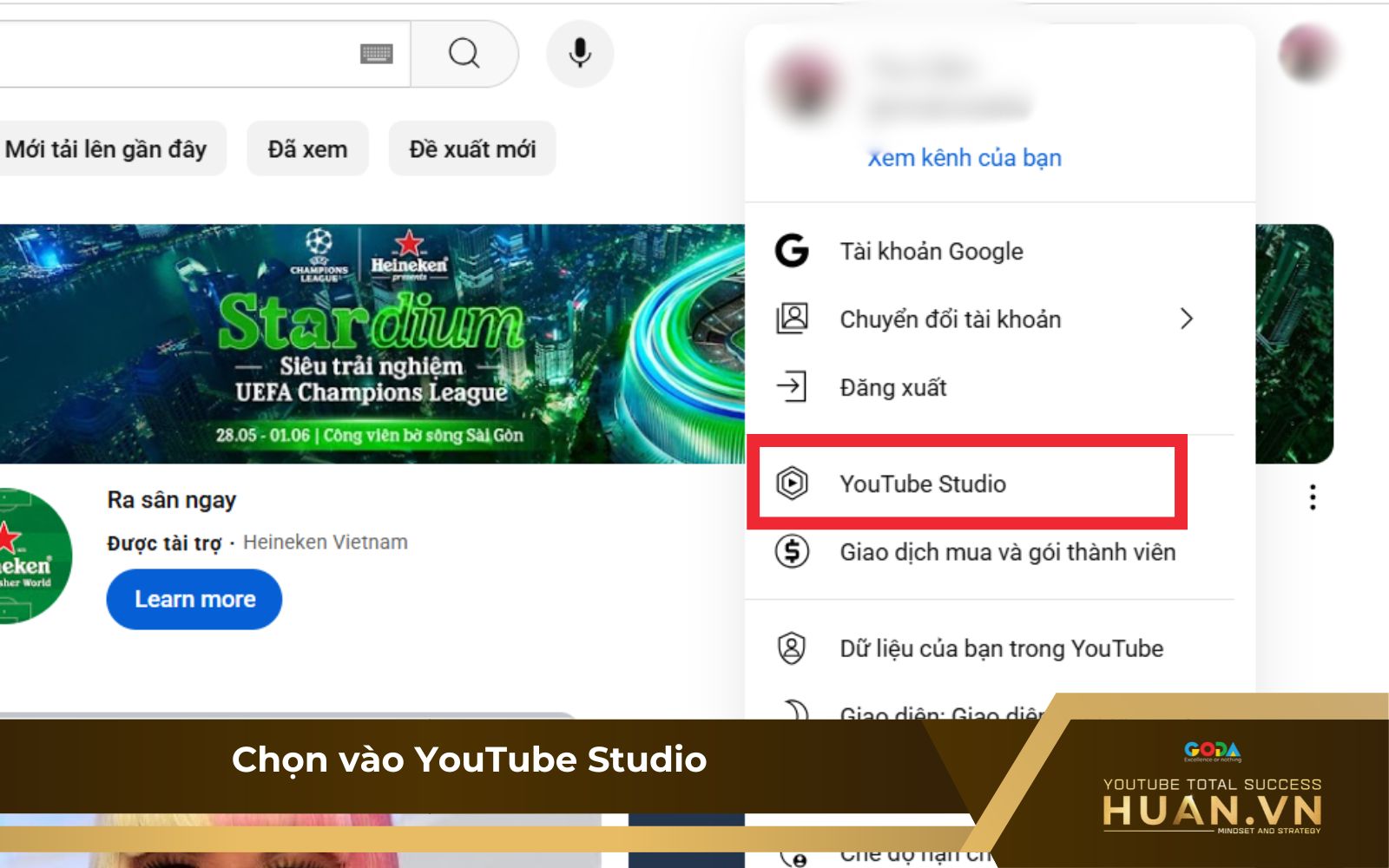The image size is (1389, 868).
Task: Click the profile picture in the account menu
Action: pos(805,84)
